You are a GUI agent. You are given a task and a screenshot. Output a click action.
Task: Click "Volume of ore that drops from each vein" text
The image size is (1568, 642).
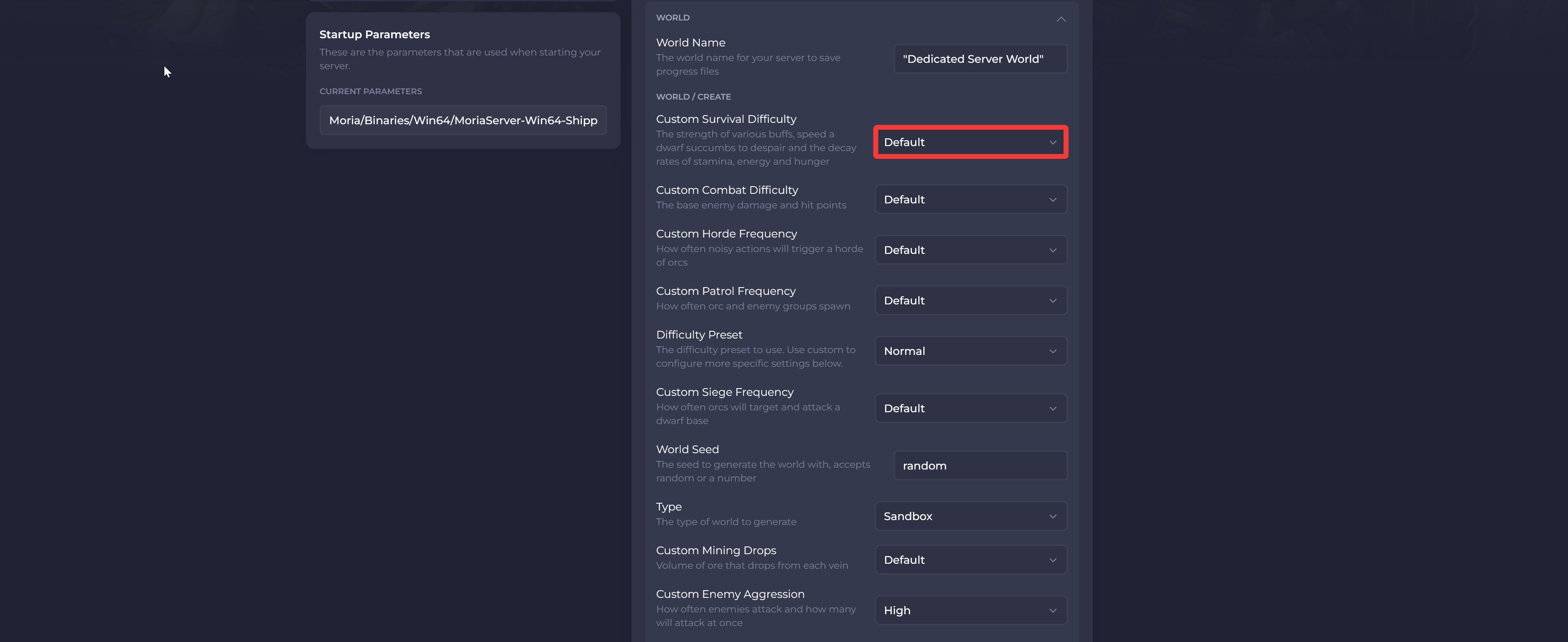click(x=752, y=566)
